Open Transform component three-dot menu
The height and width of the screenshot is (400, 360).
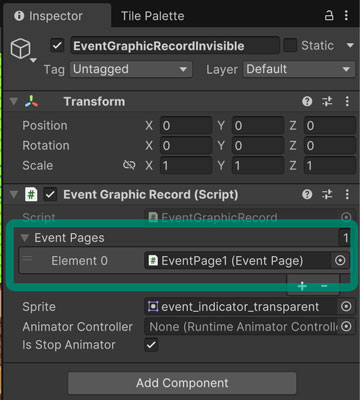pos(347,101)
